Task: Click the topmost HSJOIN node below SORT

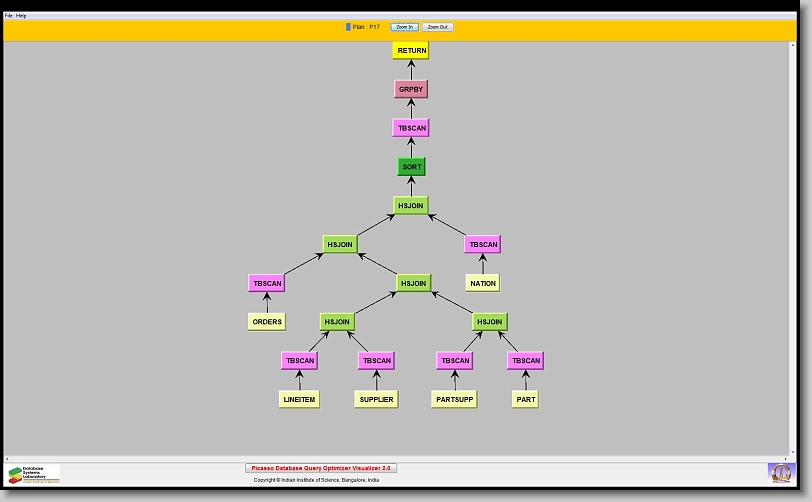Action: point(411,205)
